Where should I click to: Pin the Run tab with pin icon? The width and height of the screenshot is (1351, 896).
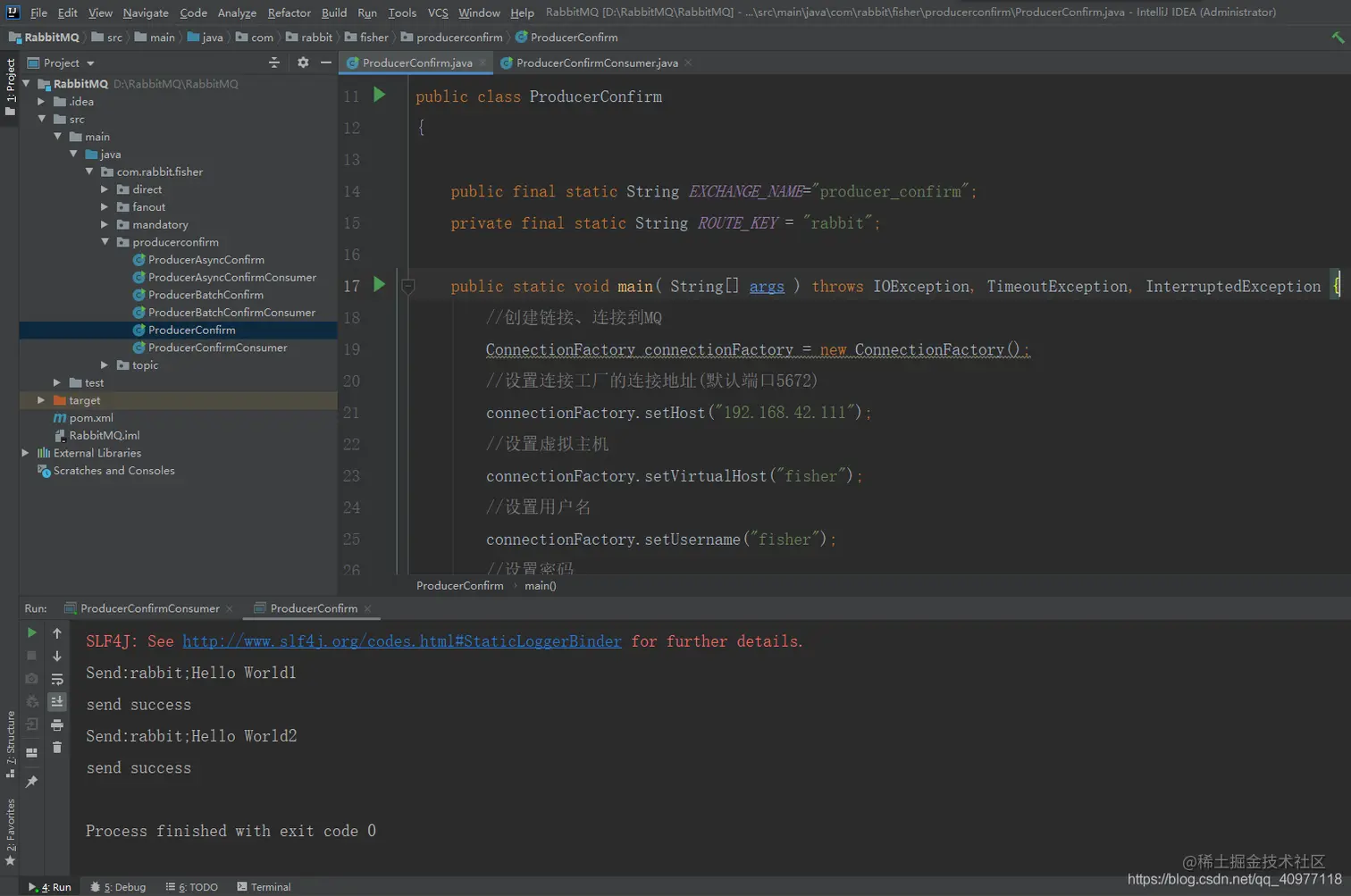point(31,782)
